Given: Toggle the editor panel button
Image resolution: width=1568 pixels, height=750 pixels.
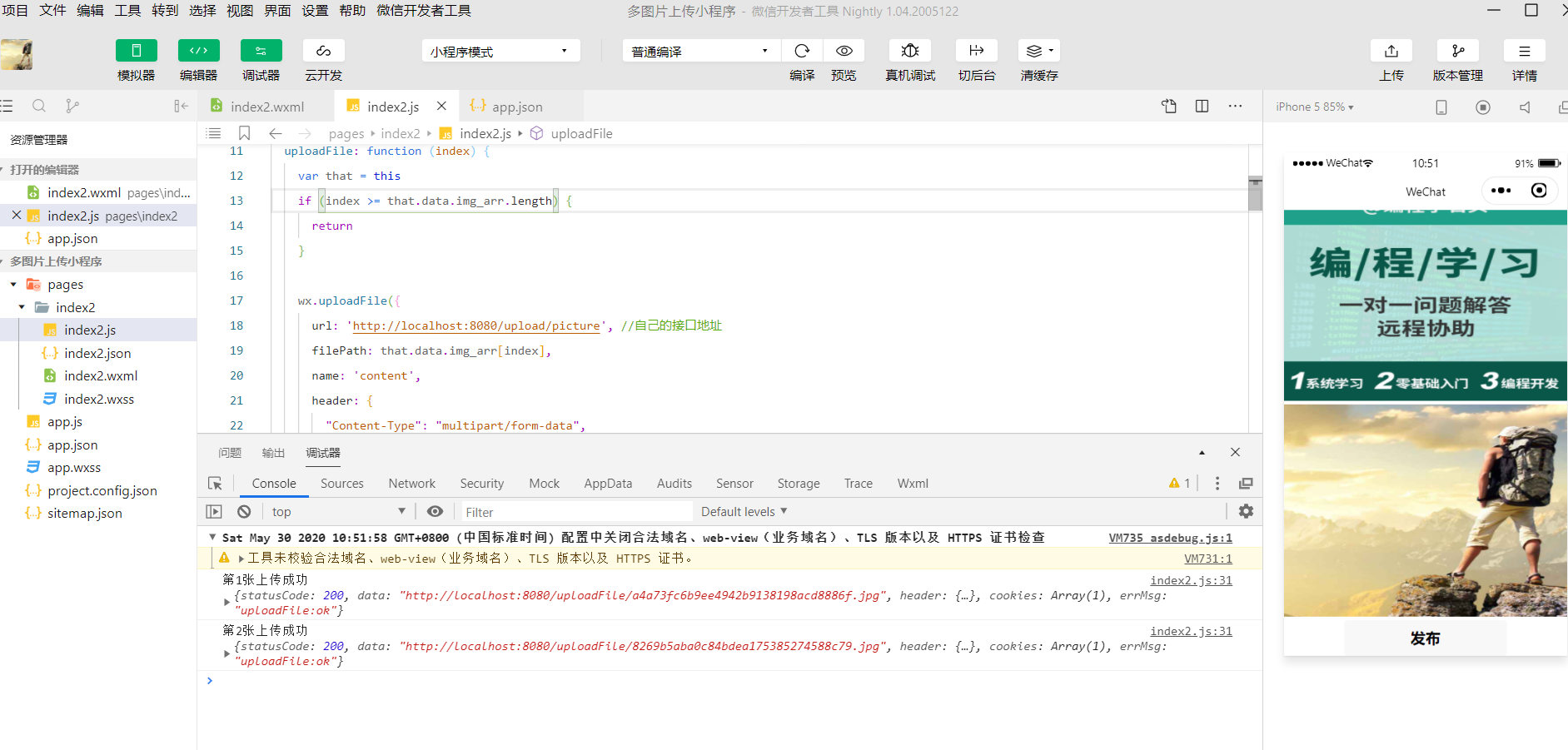Looking at the screenshot, I should pos(199,51).
